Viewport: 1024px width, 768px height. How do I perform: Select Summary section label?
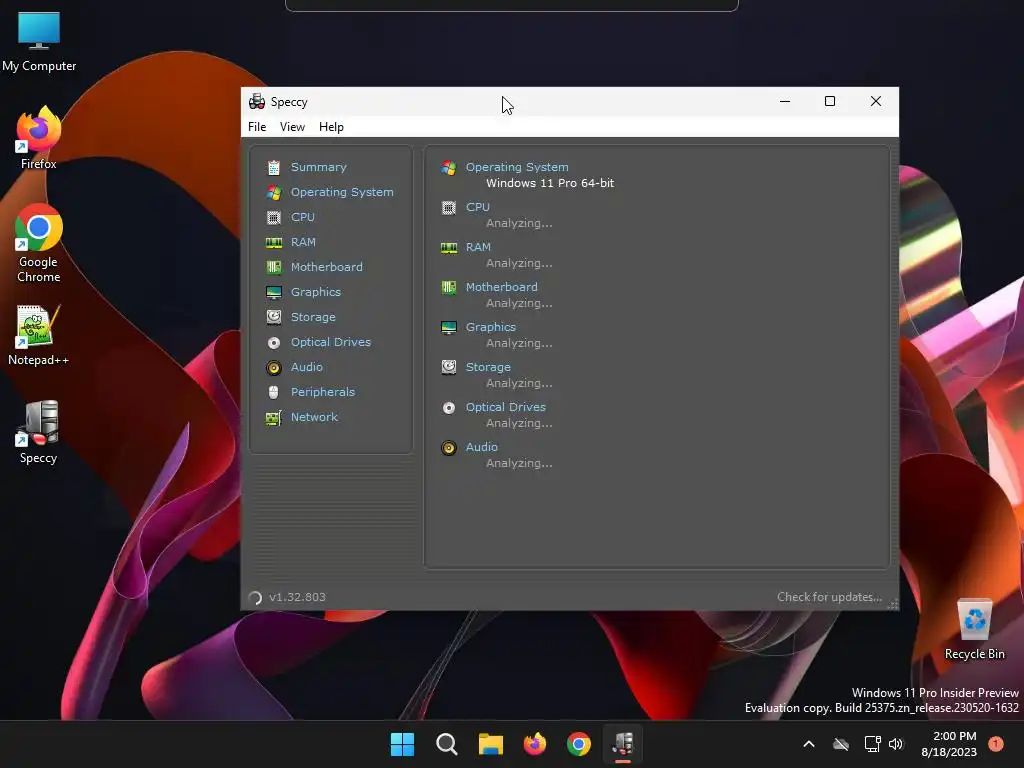point(319,167)
